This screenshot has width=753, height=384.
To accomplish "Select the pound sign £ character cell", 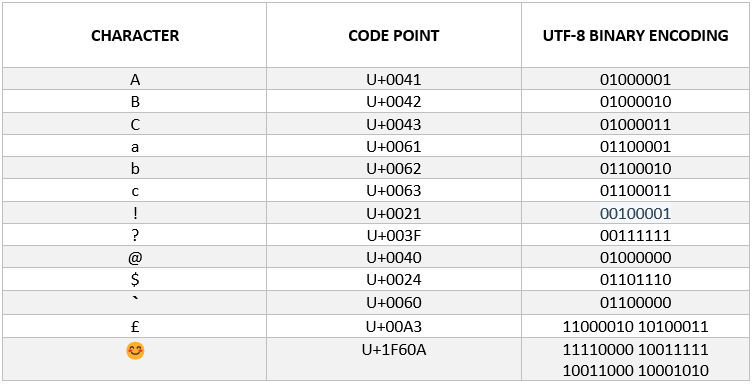I will (x=135, y=326).
